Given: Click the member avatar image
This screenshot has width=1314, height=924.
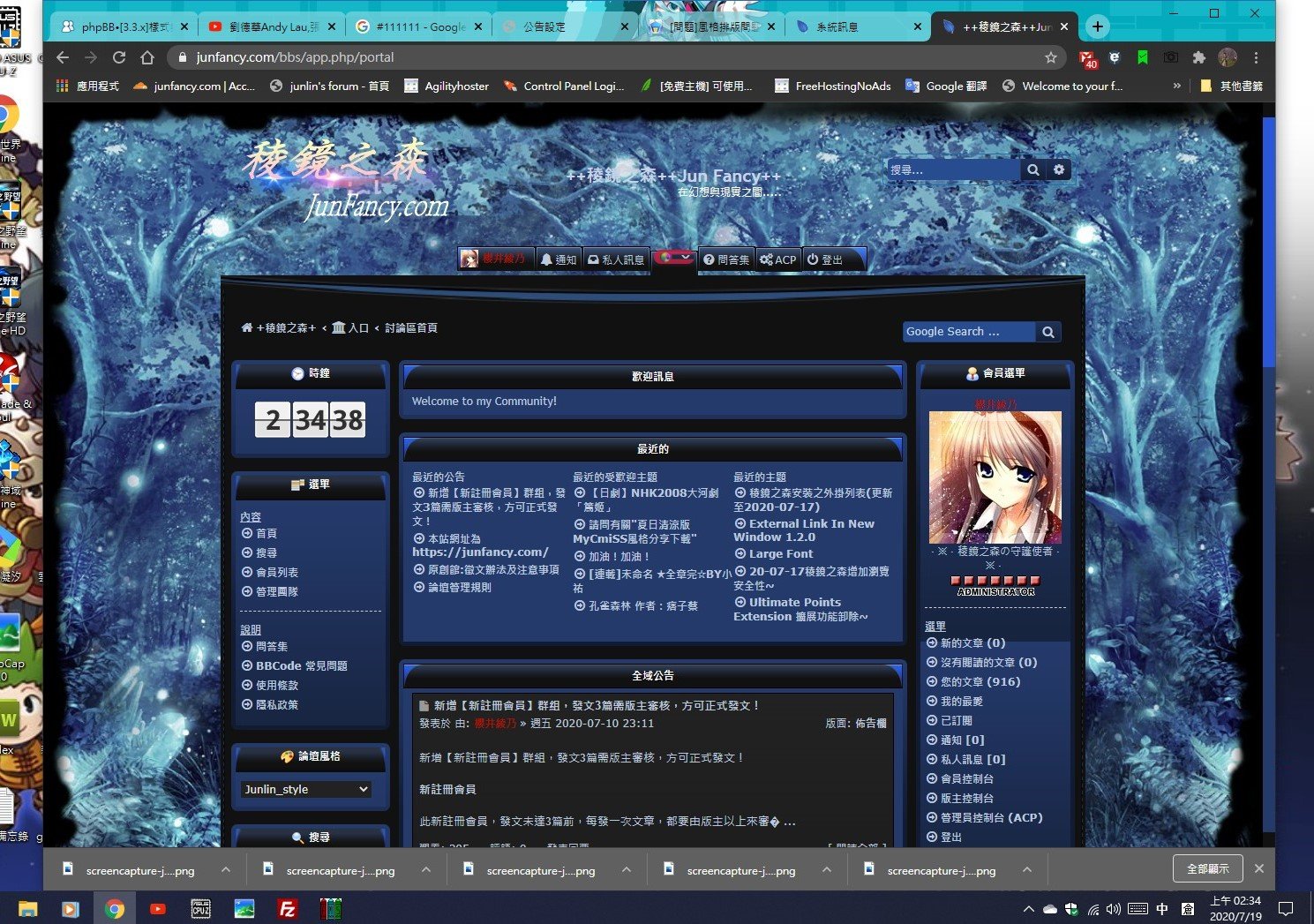Looking at the screenshot, I should point(995,477).
